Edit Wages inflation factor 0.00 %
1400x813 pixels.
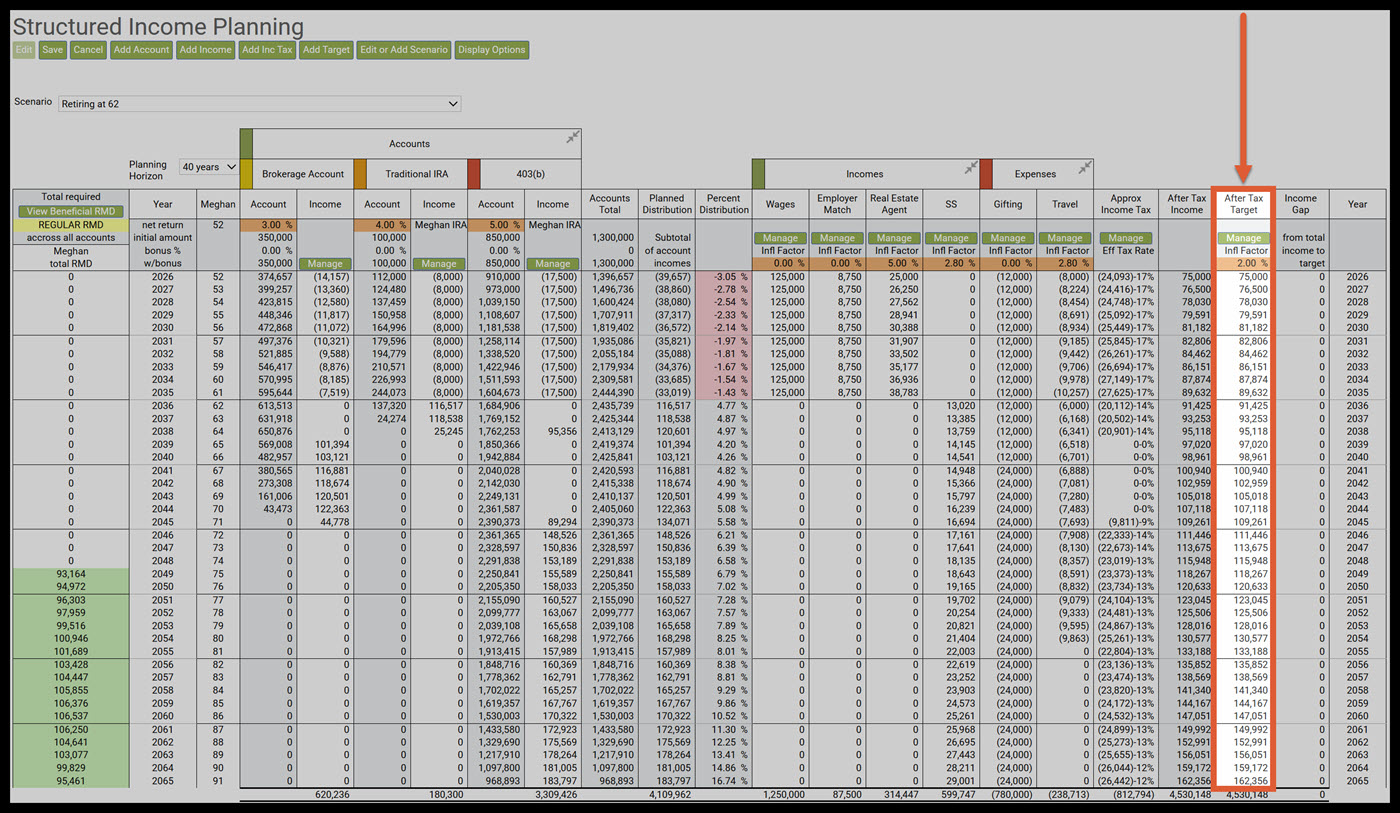(x=780, y=264)
